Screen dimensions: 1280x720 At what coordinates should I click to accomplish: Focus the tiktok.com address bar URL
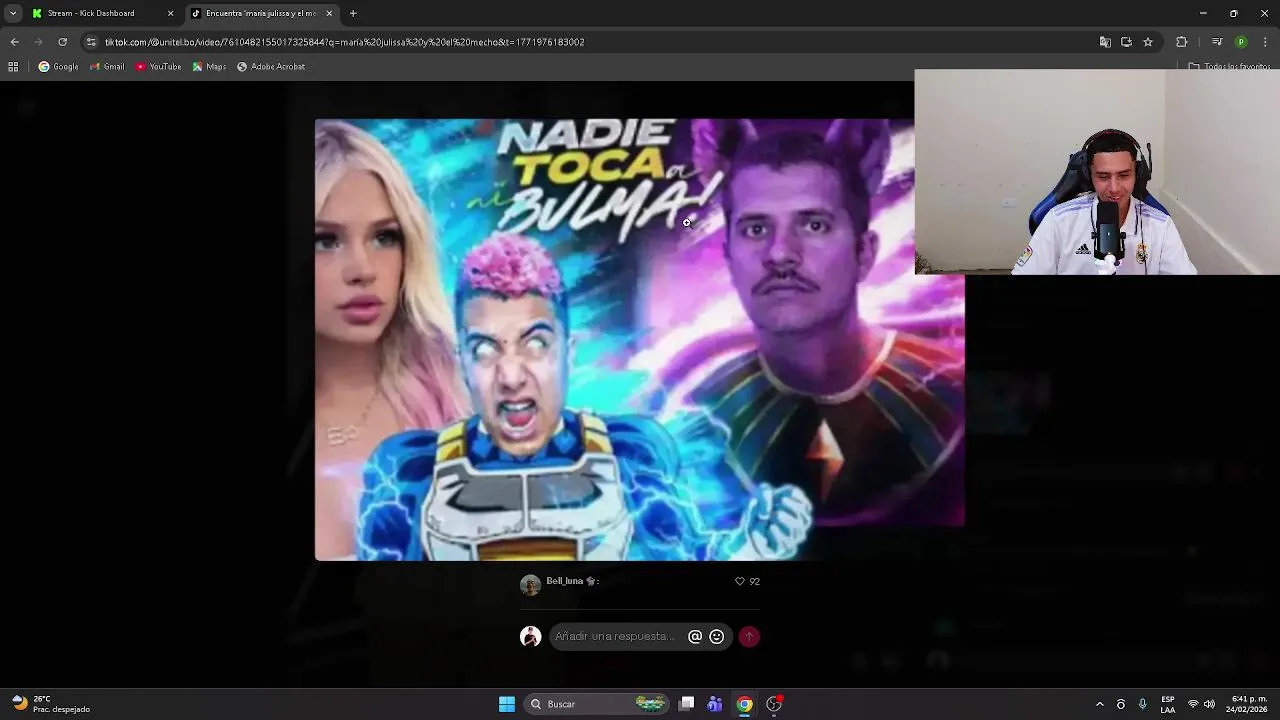click(345, 42)
